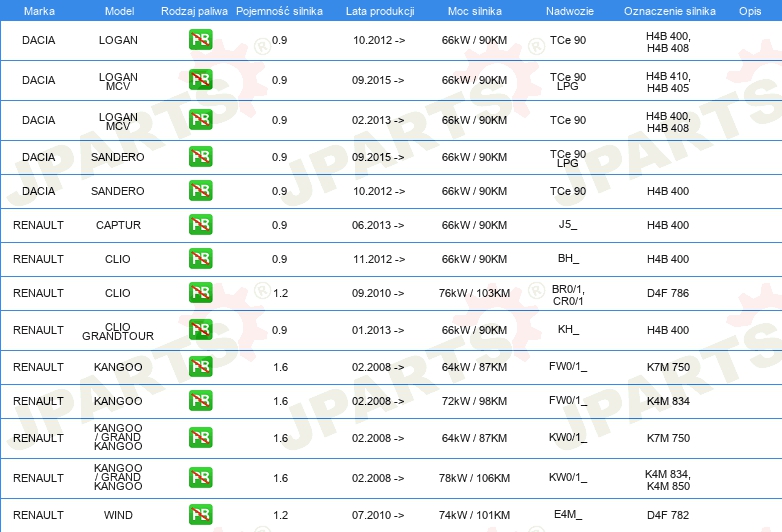Click the RENAULT brand cell in the CAPTUR row
This screenshot has width=782, height=532.
pos(38,225)
